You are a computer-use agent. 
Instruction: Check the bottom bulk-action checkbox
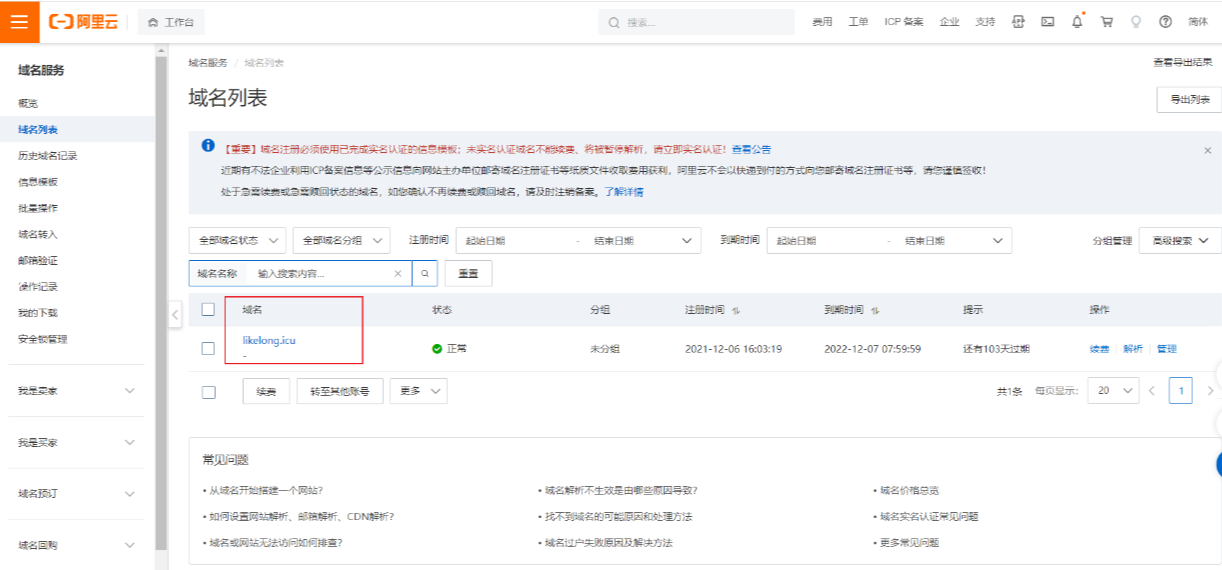tap(208, 392)
